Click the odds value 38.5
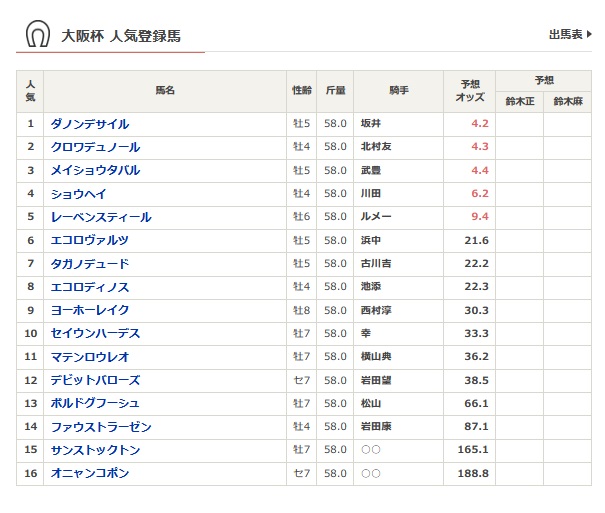Image resolution: width=605 pixels, height=513 pixels. [x=477, y=380]
